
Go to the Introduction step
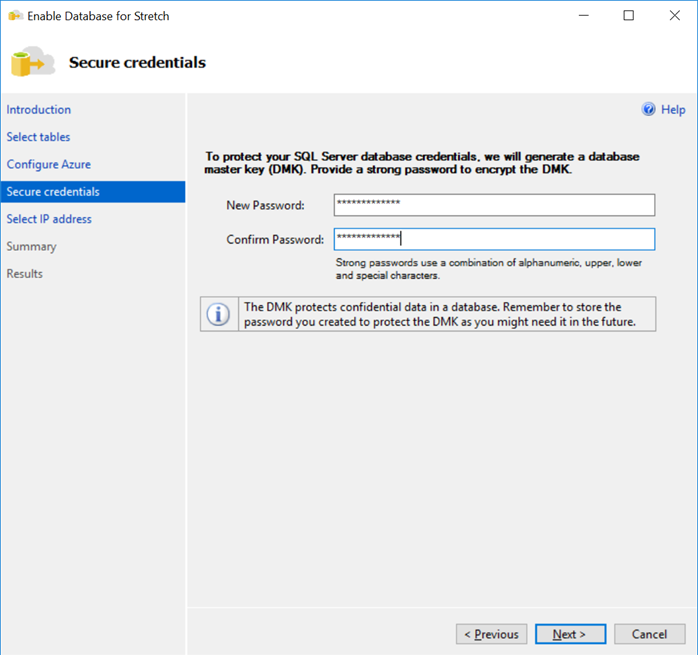tap(39, 110)
